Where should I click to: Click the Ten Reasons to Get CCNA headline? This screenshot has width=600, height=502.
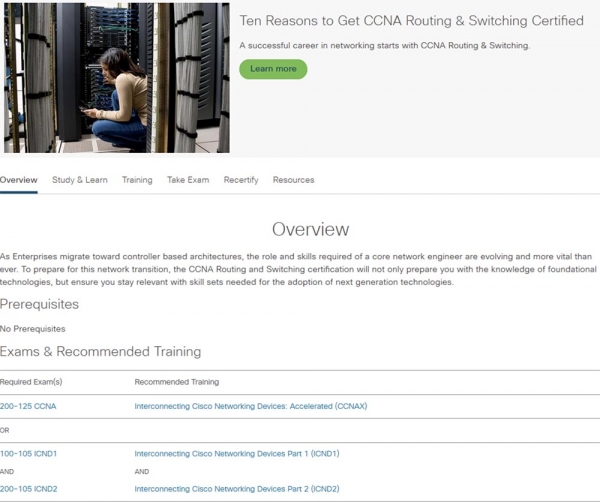point(411,21)
